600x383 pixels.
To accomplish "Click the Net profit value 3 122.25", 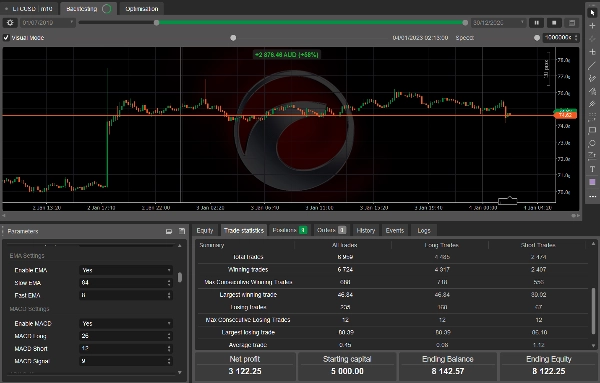I will click(x=245, y=371).
